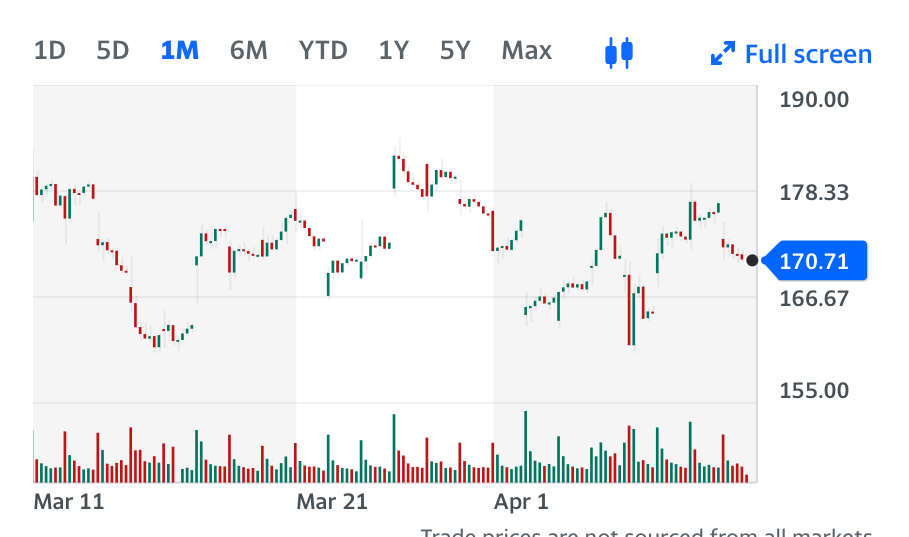Switch chart to candlestick icon
Image resolution: width=909 pixels, height=537 pixels.
(619, 52)
